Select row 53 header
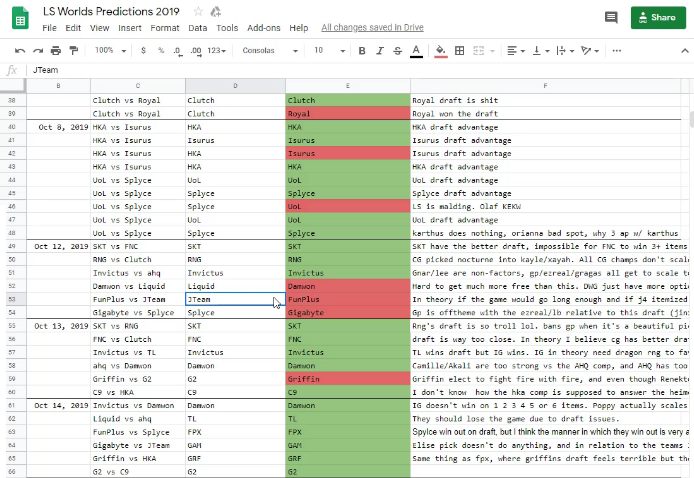 pyautogui.click(x=13, y=300)
